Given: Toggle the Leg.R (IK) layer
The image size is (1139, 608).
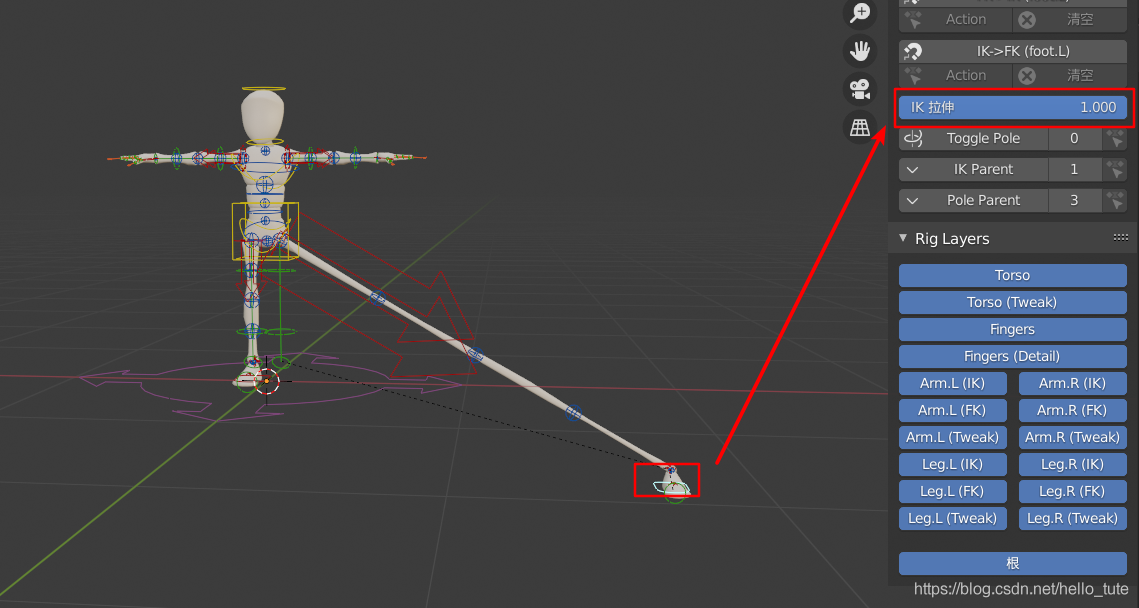Looking at the screenshot, I should click(x=1073, y=464).
